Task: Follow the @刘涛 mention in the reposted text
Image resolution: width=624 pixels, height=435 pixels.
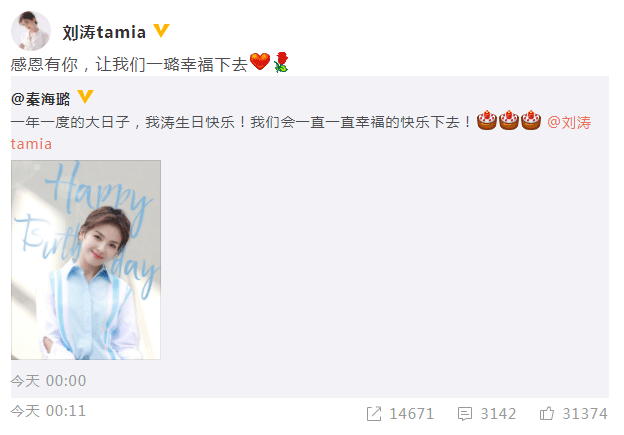Action: tap(569, 123)
